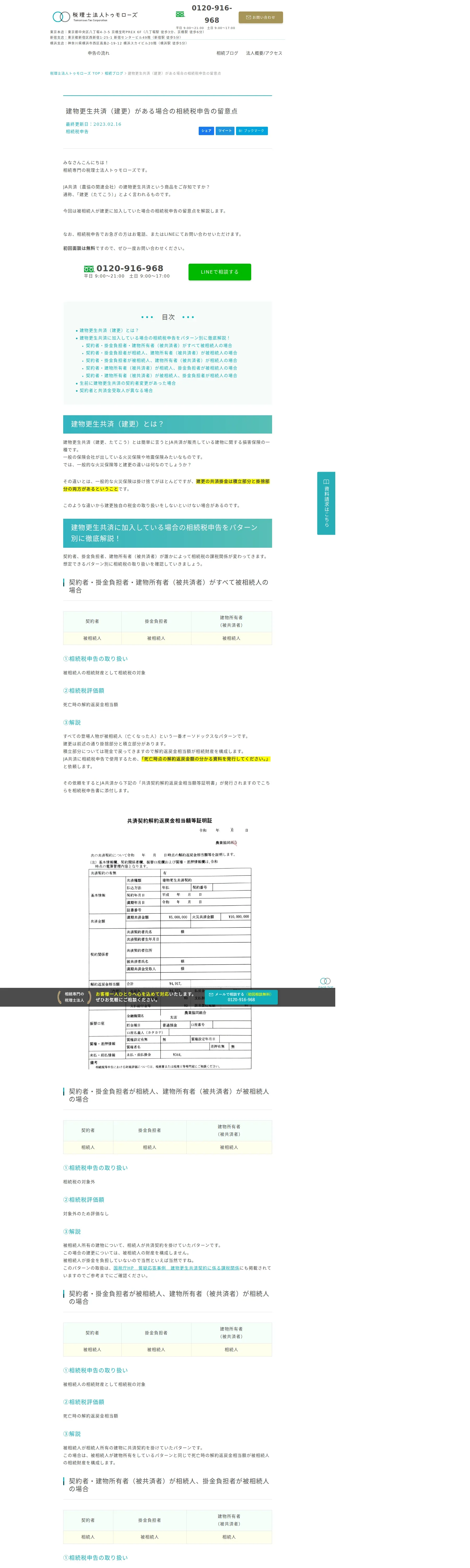Click 初回面談は無料 bold text
The image size is (470, 1568).
(x=79, y=248)
